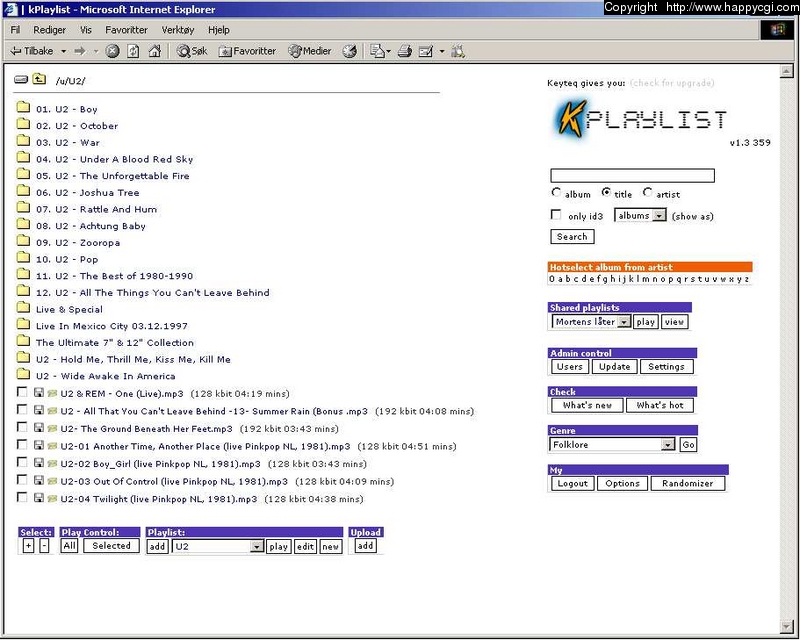Tick checkbox for U2 & REM - One (Live).mp3
This screenshot has height=640, width=800.
point(22,392)
